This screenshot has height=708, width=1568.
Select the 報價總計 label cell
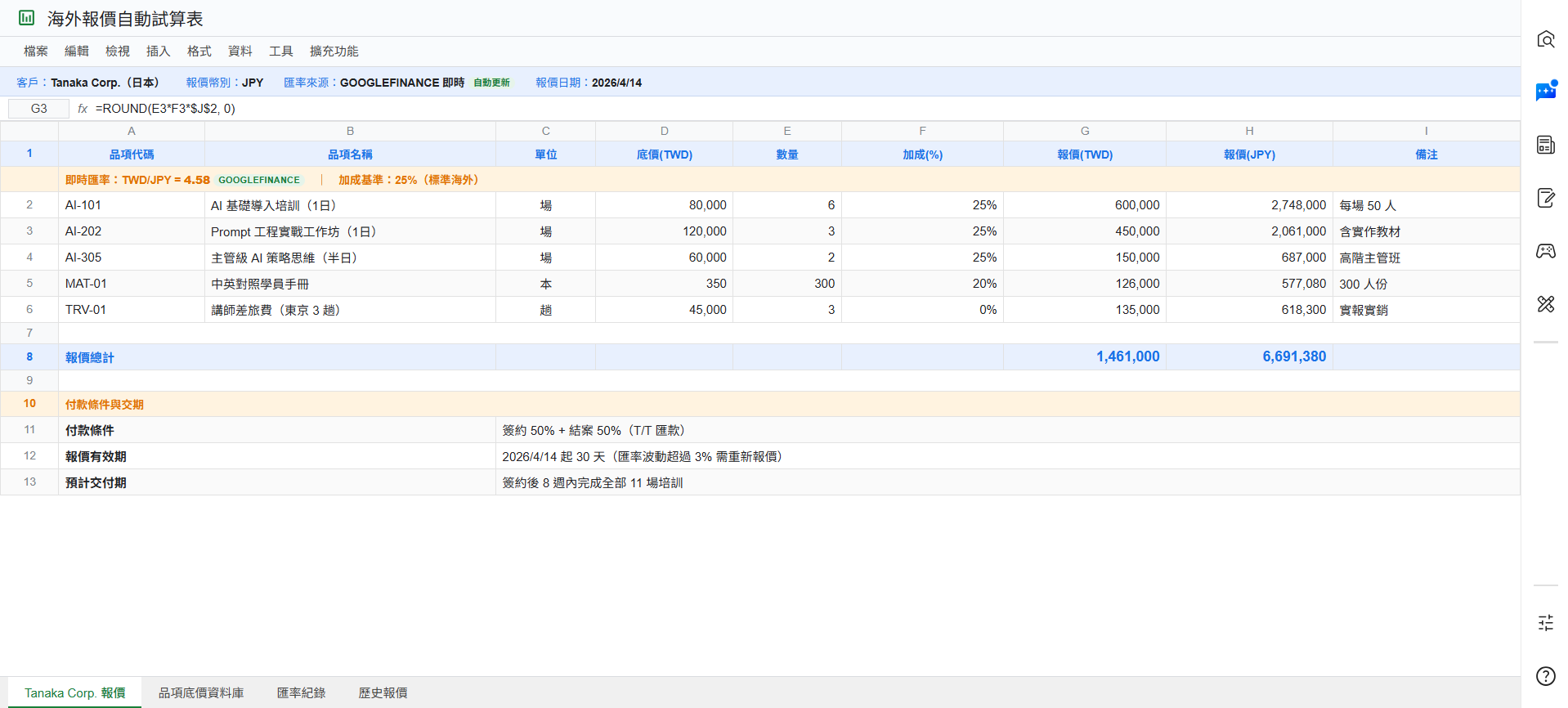pyautogui.click(x=277, y=357)
